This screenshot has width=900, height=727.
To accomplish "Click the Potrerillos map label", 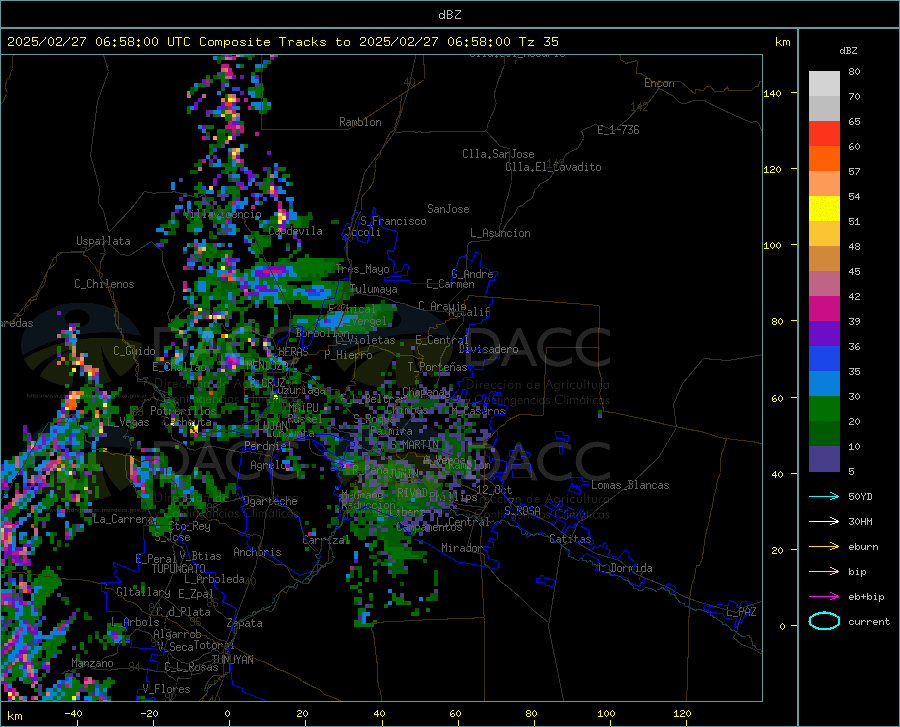I will click(x=183, y=411).
